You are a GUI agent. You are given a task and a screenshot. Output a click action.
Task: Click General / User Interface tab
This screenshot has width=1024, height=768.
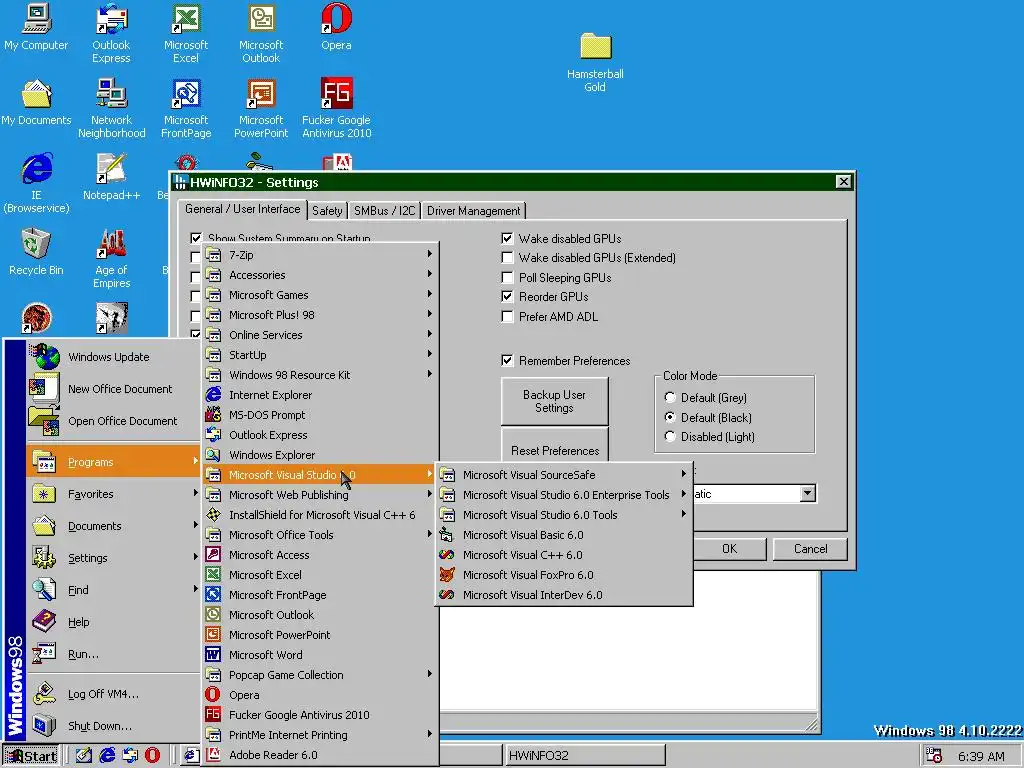[242, 209]
